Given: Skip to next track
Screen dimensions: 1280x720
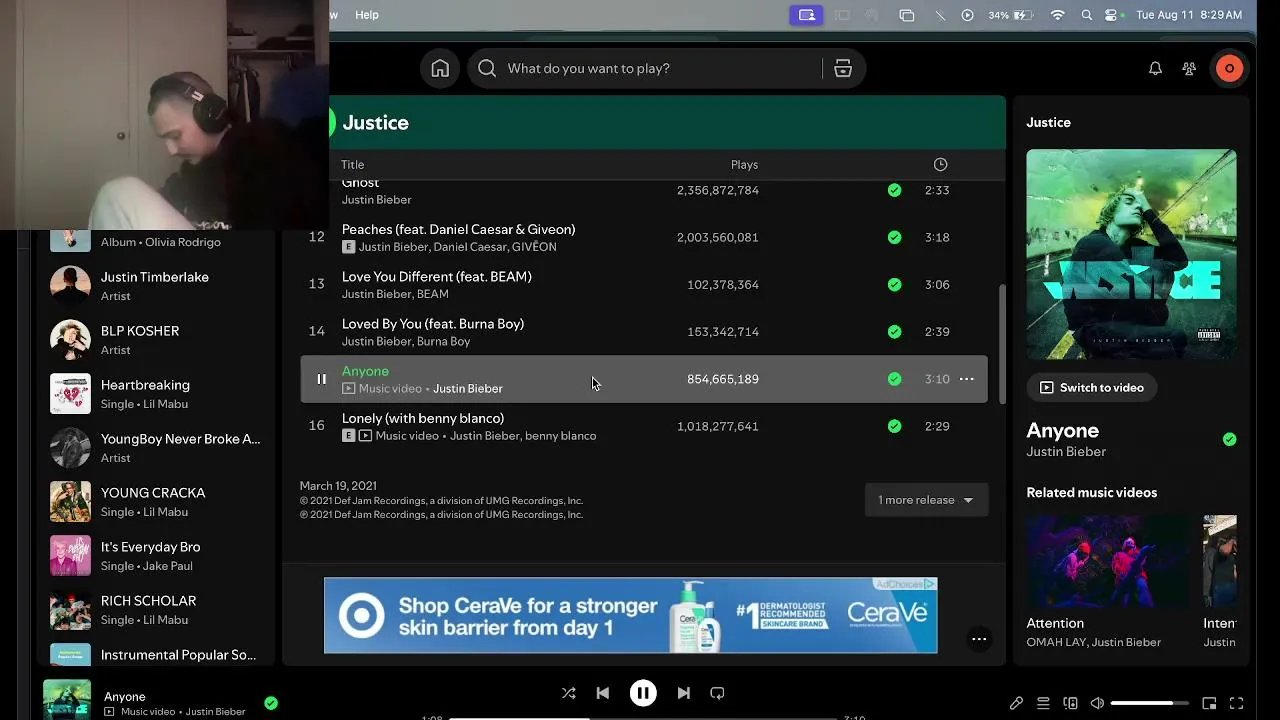Looking at the screenshot, I should 684,693.
